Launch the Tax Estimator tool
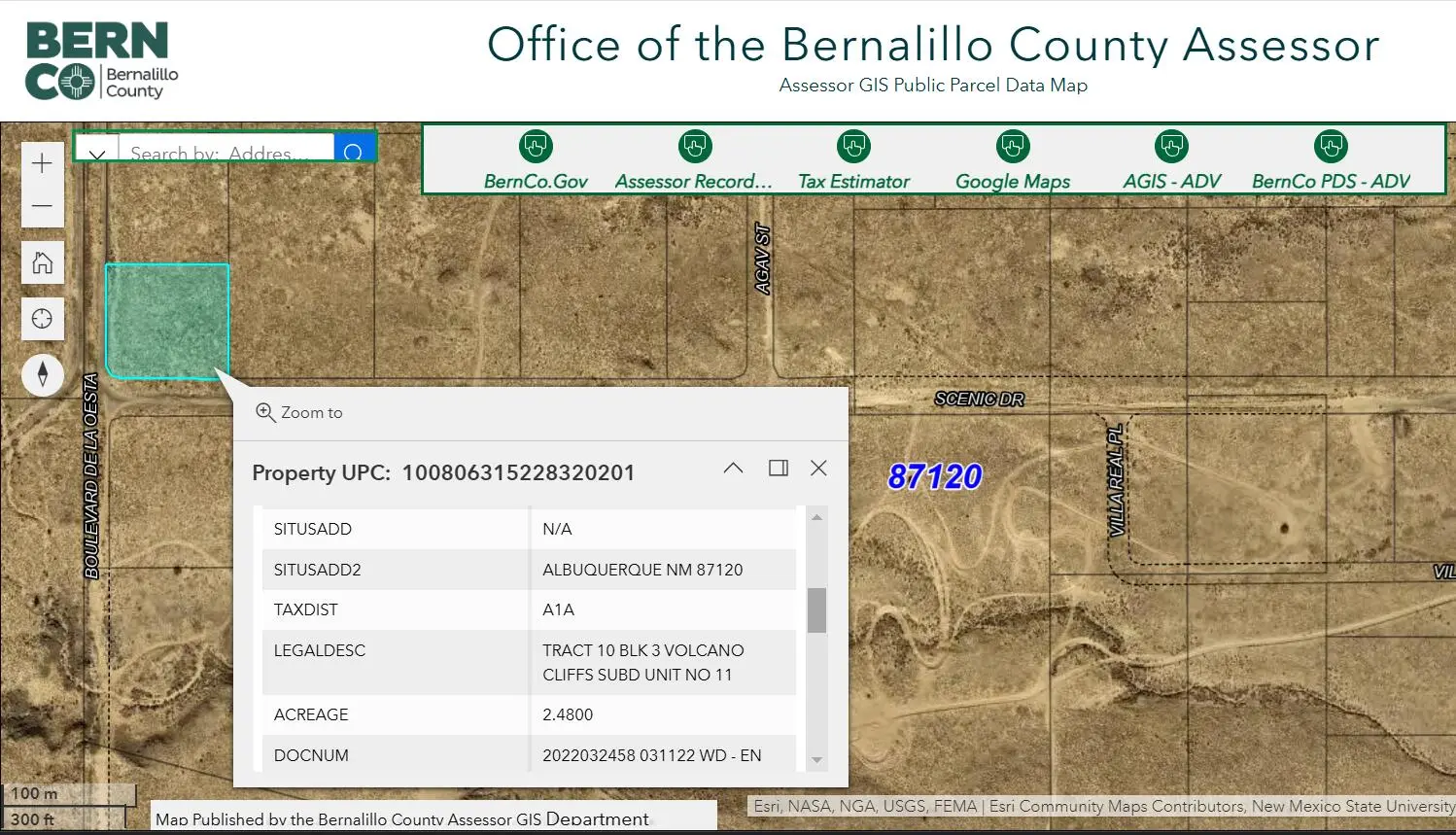The image size is (1456, 835). tap(853, 147)
